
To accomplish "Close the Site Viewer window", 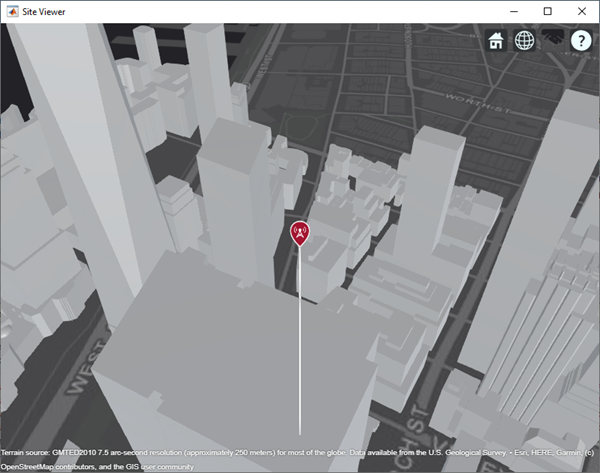I will (x=582, y=11).
